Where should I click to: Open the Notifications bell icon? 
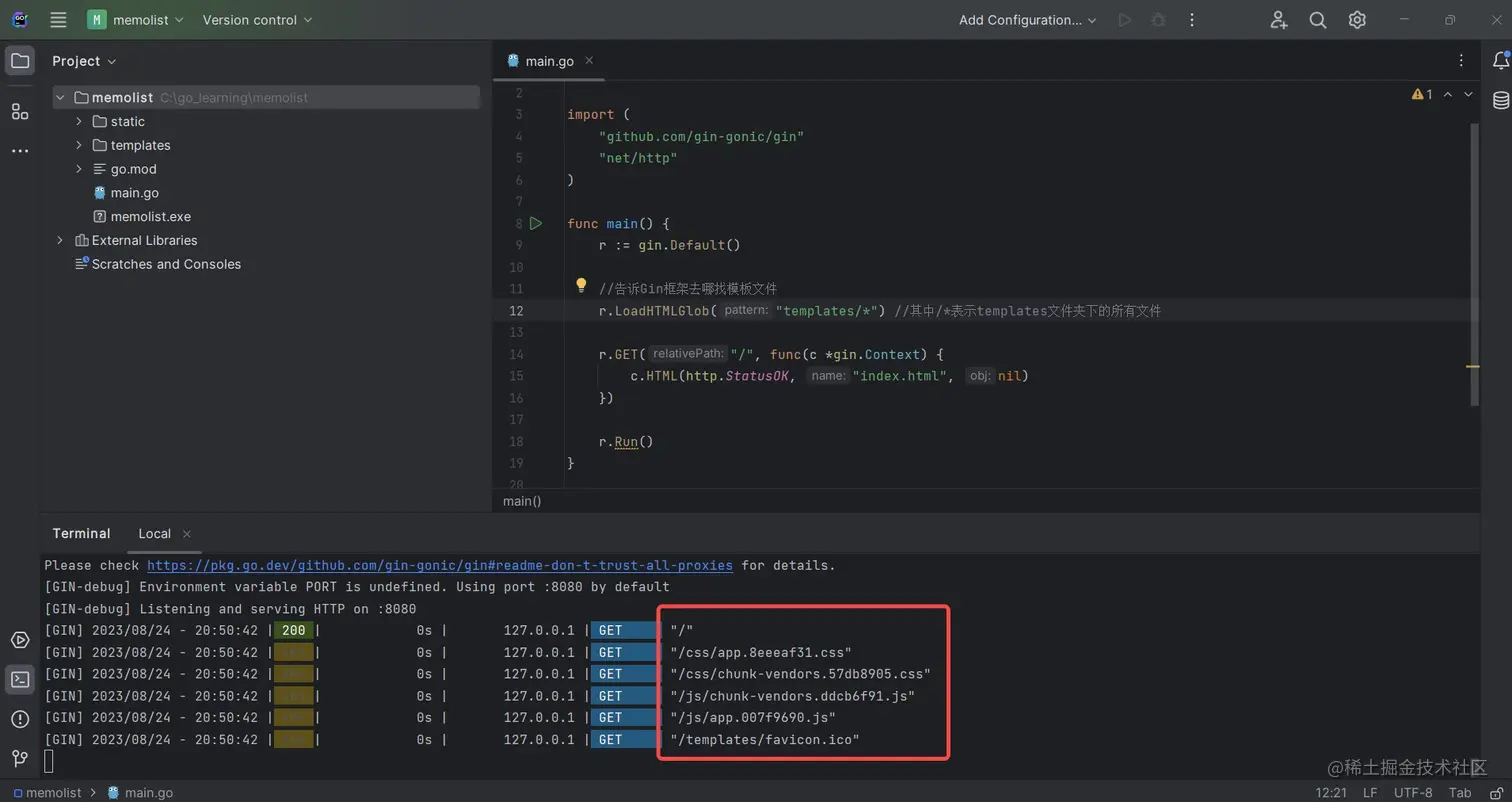click(x=1500, y=61)
